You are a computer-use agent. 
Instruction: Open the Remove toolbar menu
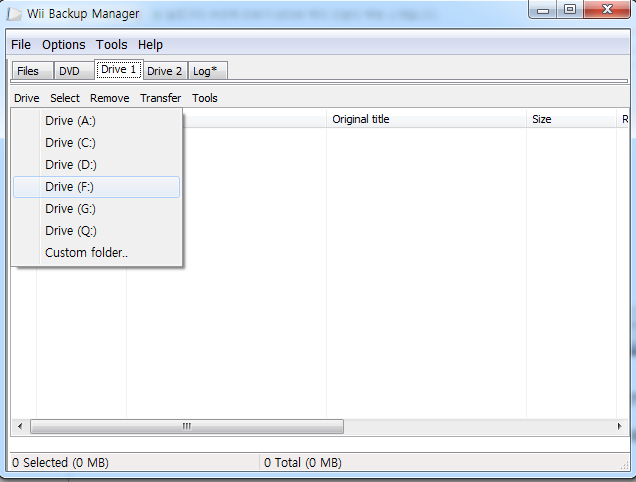click(x=110, y=98)
